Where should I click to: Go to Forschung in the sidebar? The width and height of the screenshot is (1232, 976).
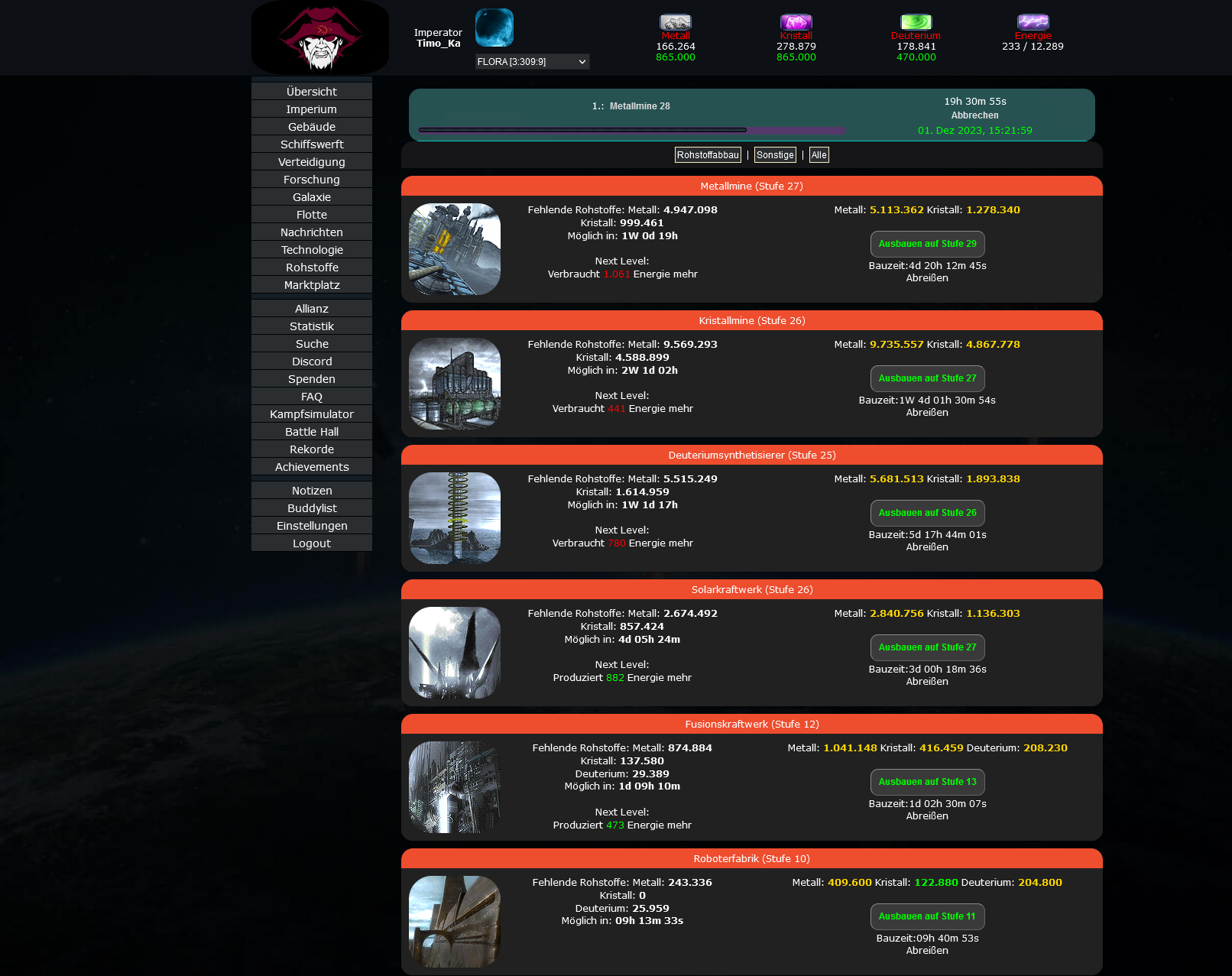click(312, 180)
